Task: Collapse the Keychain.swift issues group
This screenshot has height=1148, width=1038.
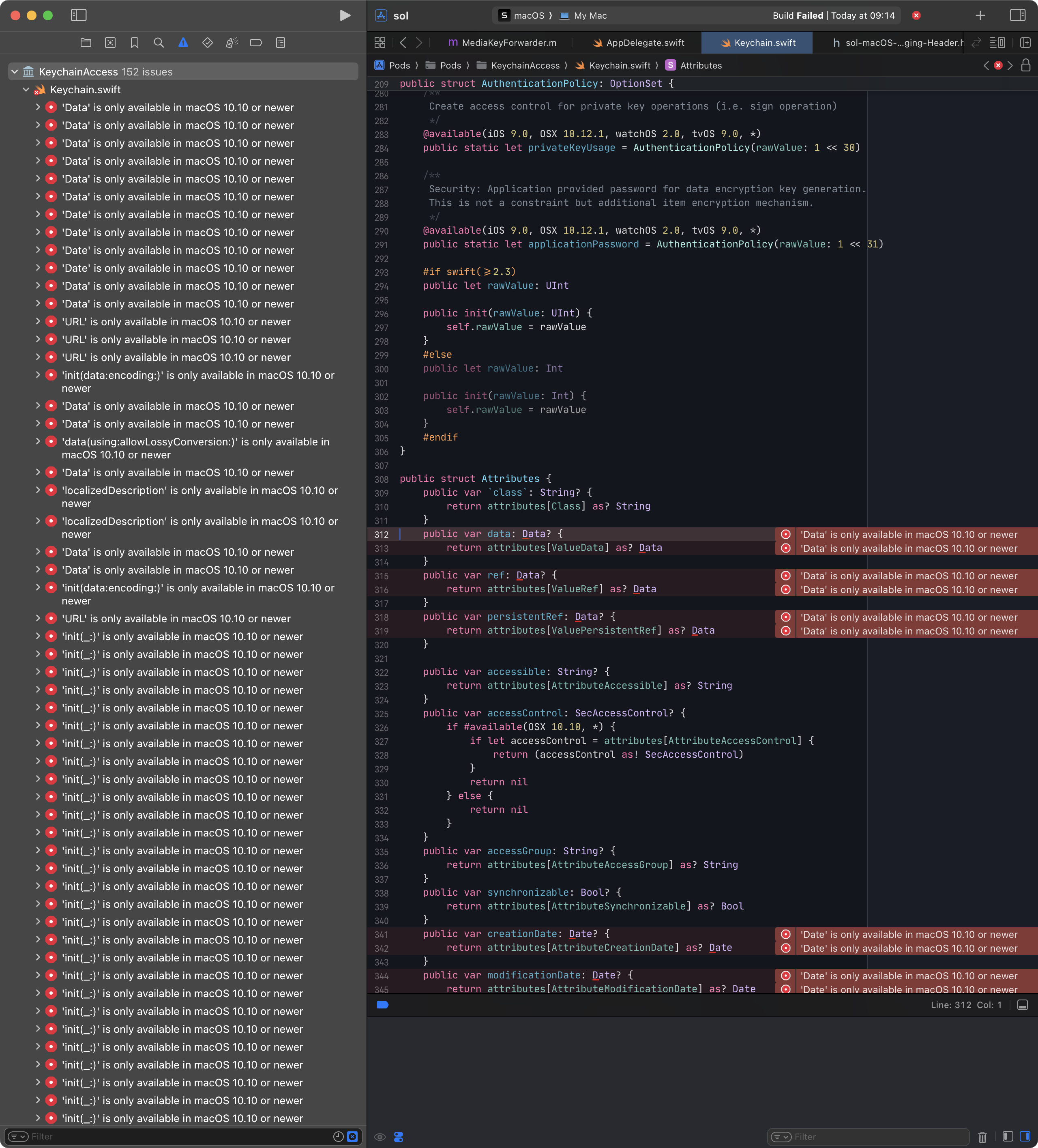Action: coord(26,89)
